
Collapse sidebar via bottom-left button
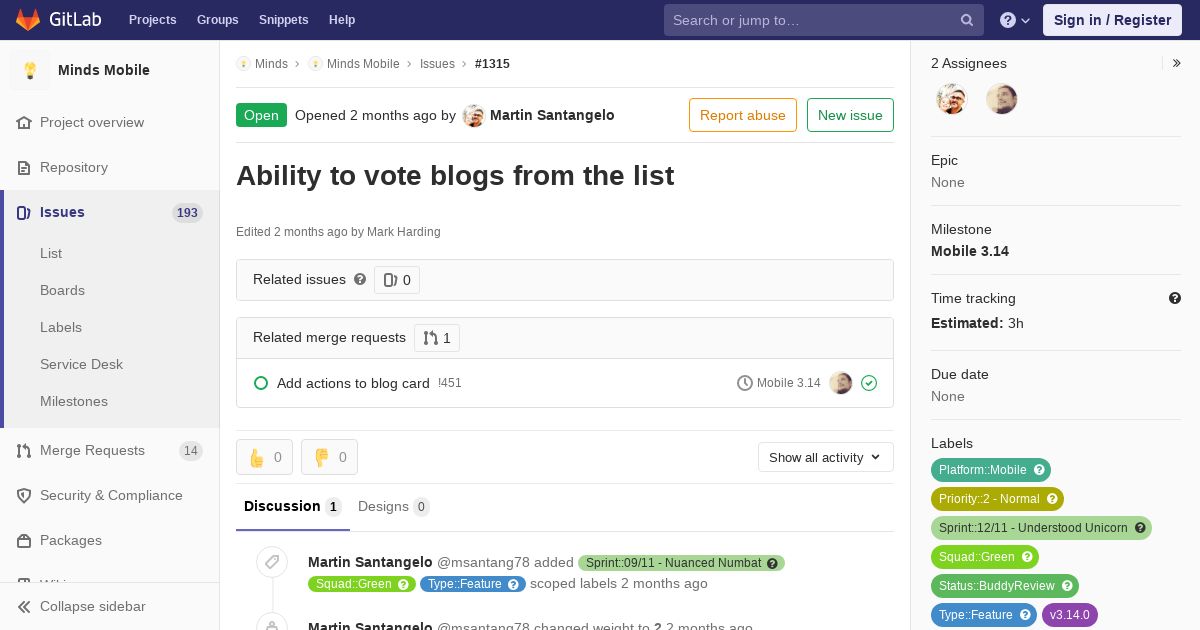[80, 606]
